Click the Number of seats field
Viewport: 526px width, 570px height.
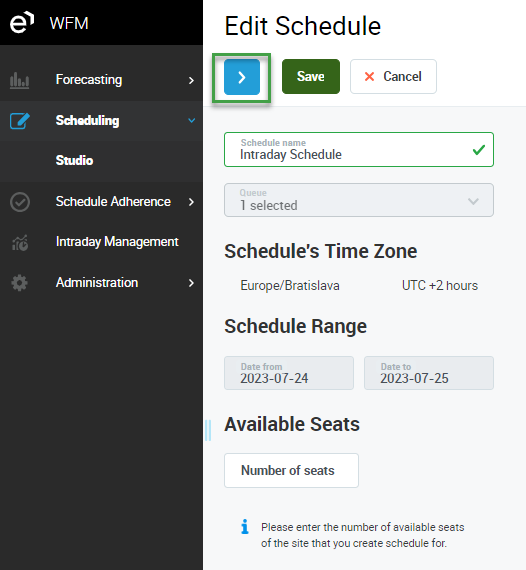pos(292,470)
